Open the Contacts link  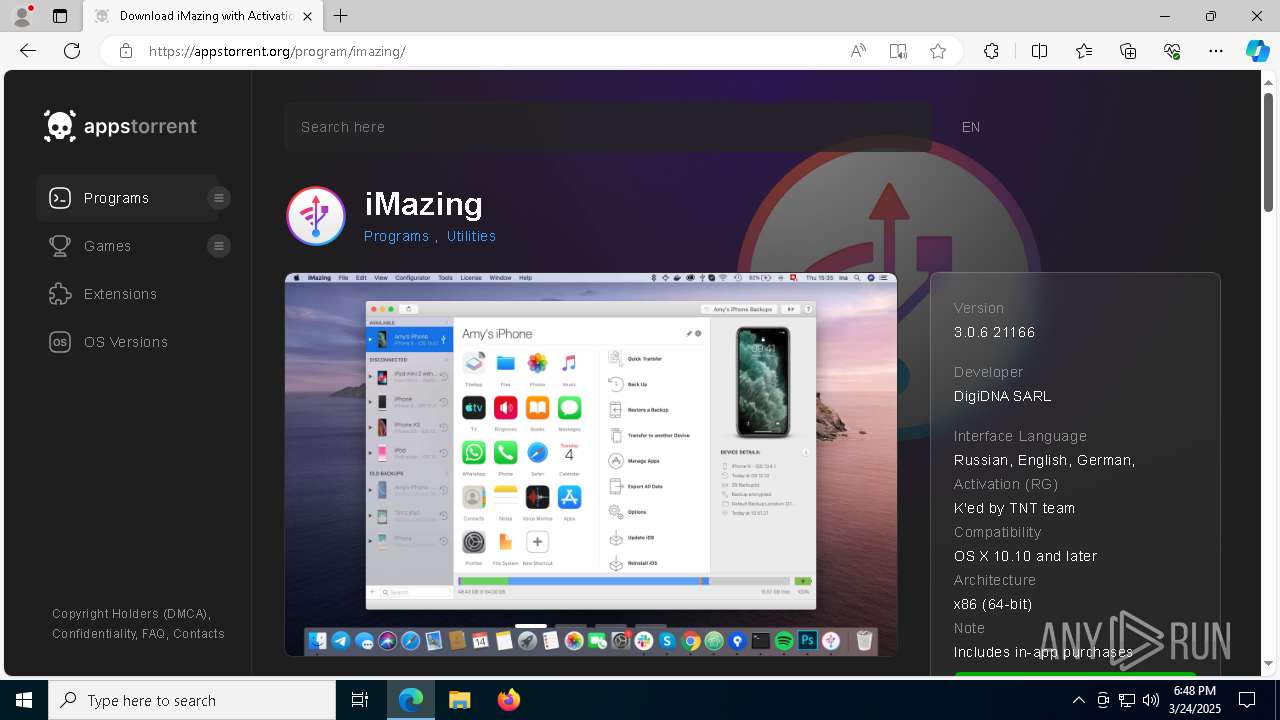[x=199, y=634]
